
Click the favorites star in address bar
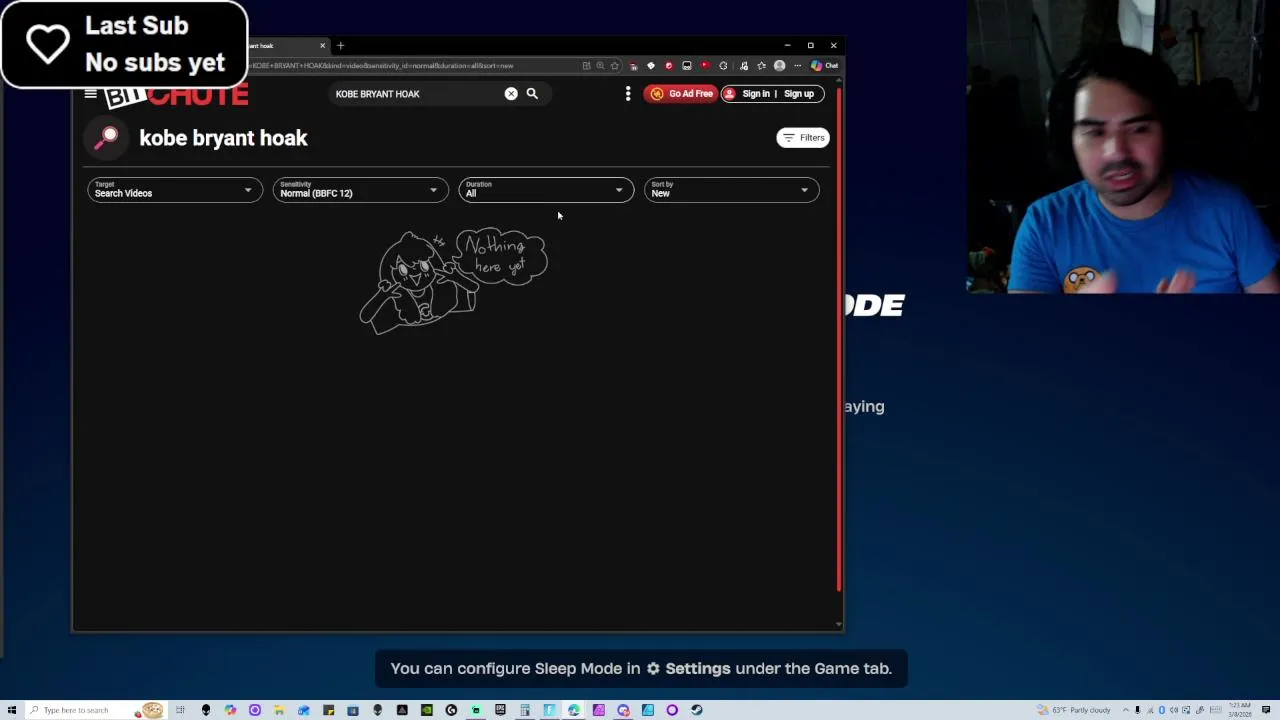[615, 66]
